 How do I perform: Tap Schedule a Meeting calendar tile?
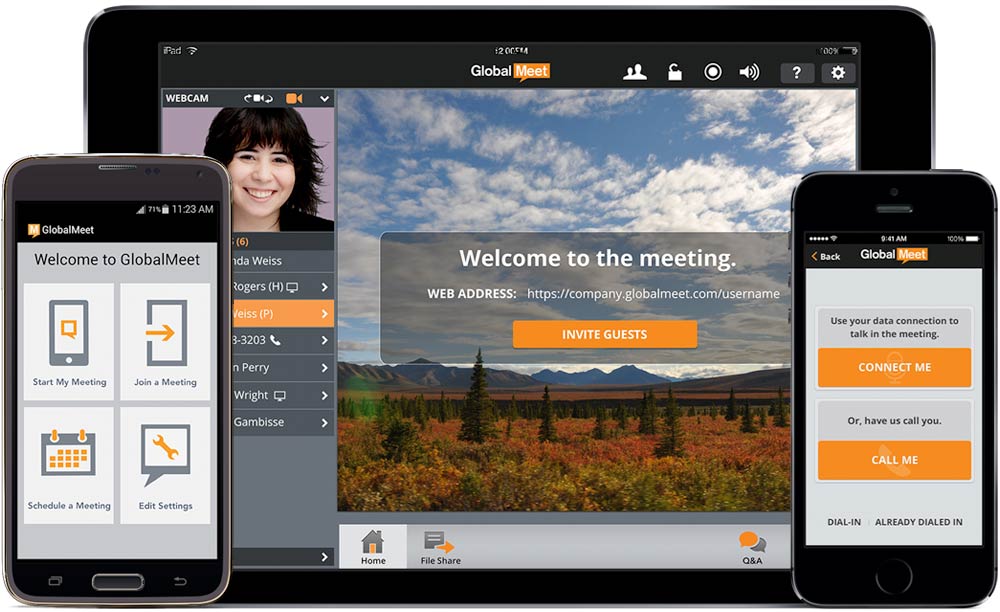point(69,465)
